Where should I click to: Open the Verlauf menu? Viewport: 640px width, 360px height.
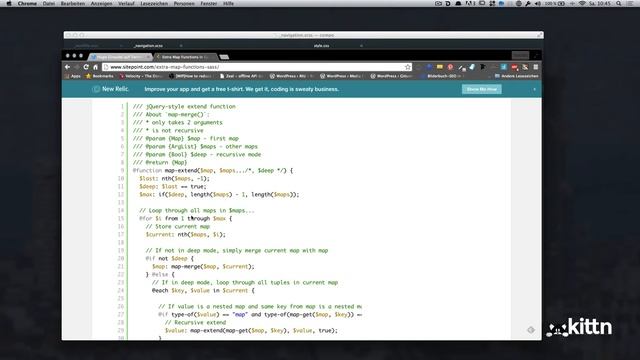(x=126, y=3)
